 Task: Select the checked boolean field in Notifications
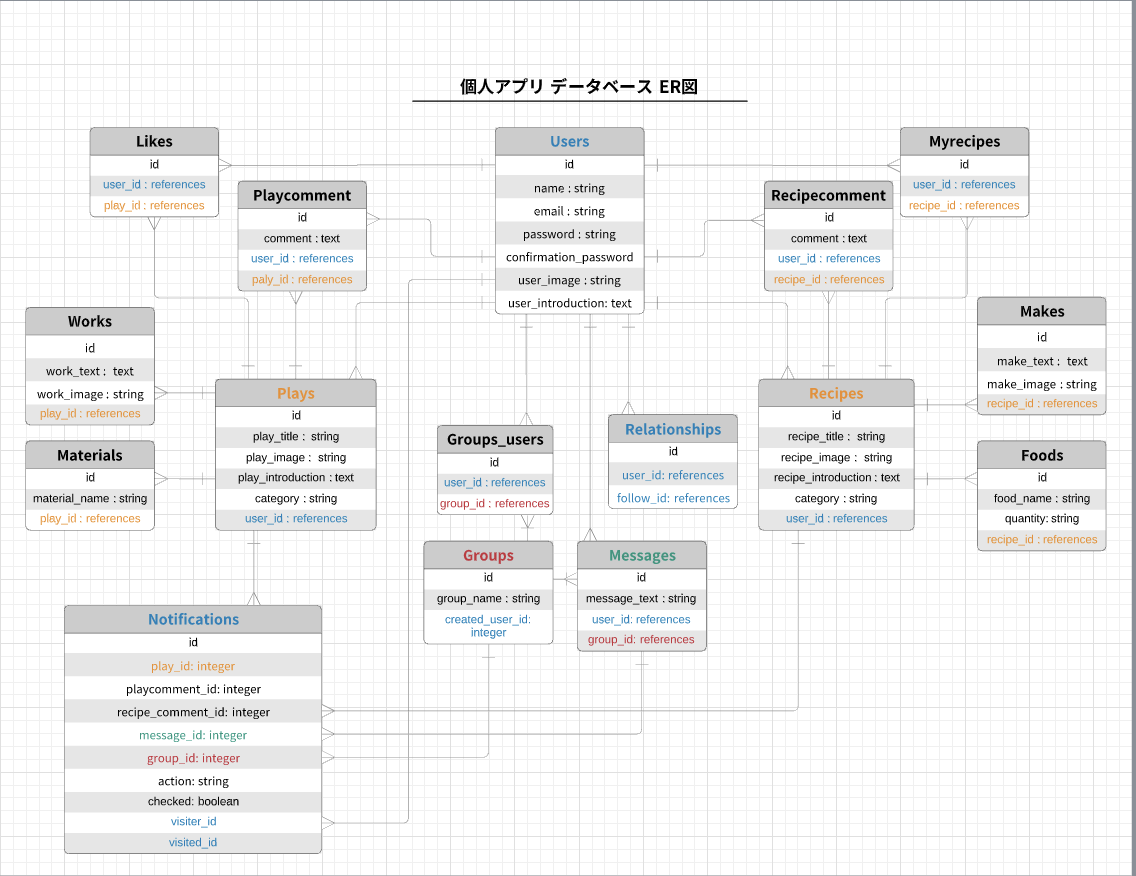click(192, 801)
